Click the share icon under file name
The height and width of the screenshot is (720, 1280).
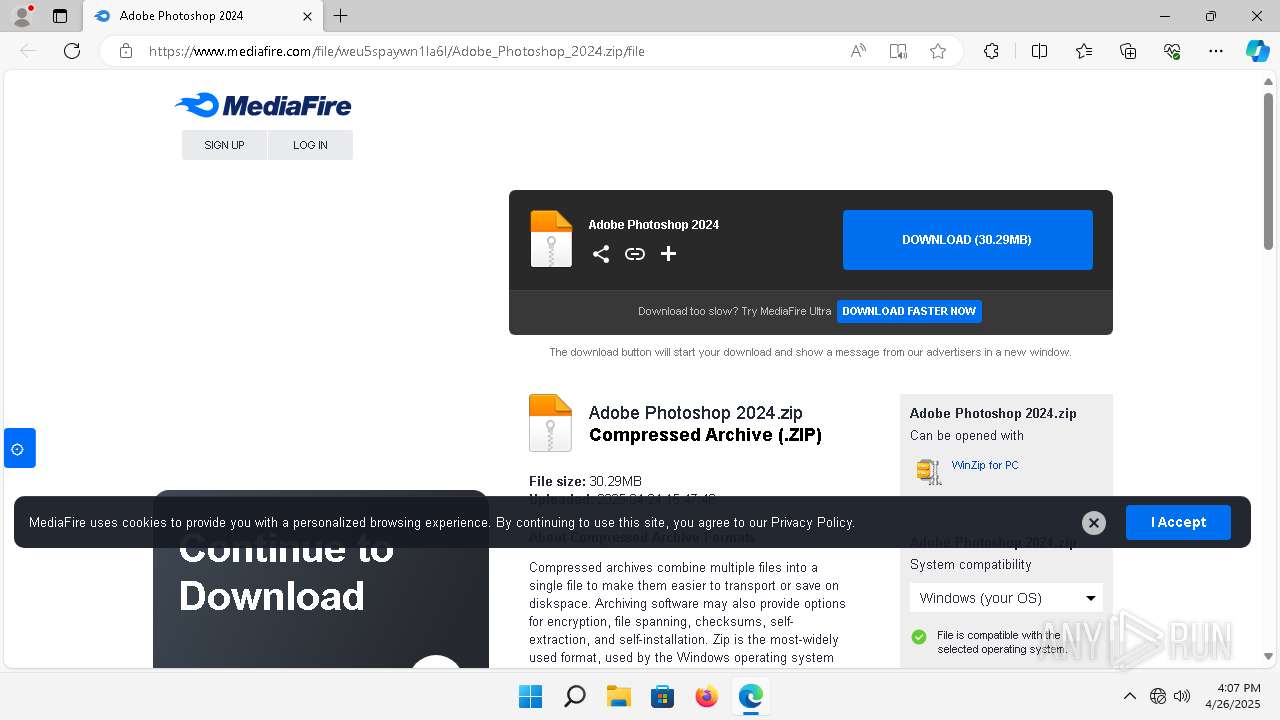(601, 254)
